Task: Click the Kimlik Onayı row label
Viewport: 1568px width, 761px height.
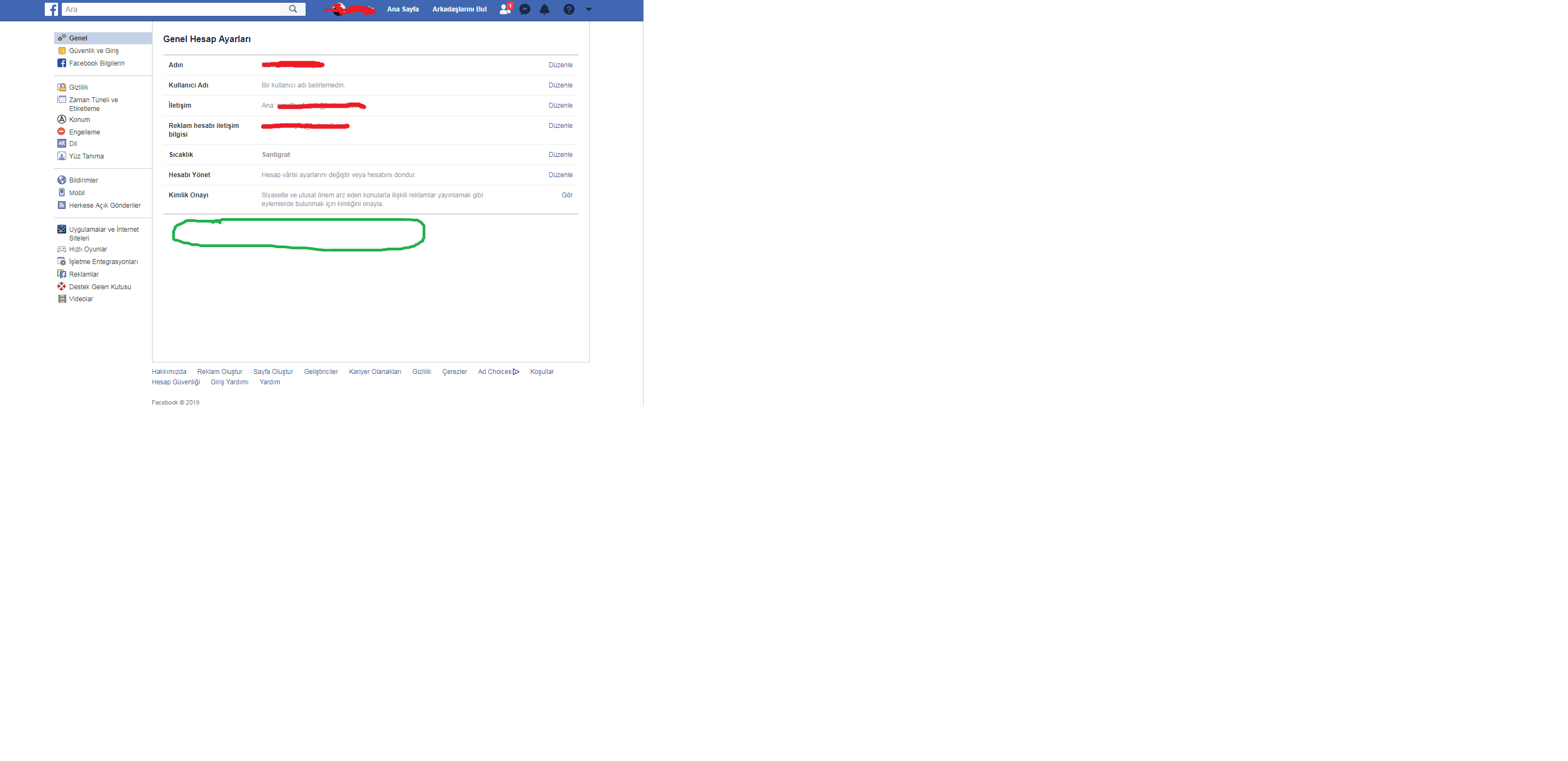Action: [189, 195]
